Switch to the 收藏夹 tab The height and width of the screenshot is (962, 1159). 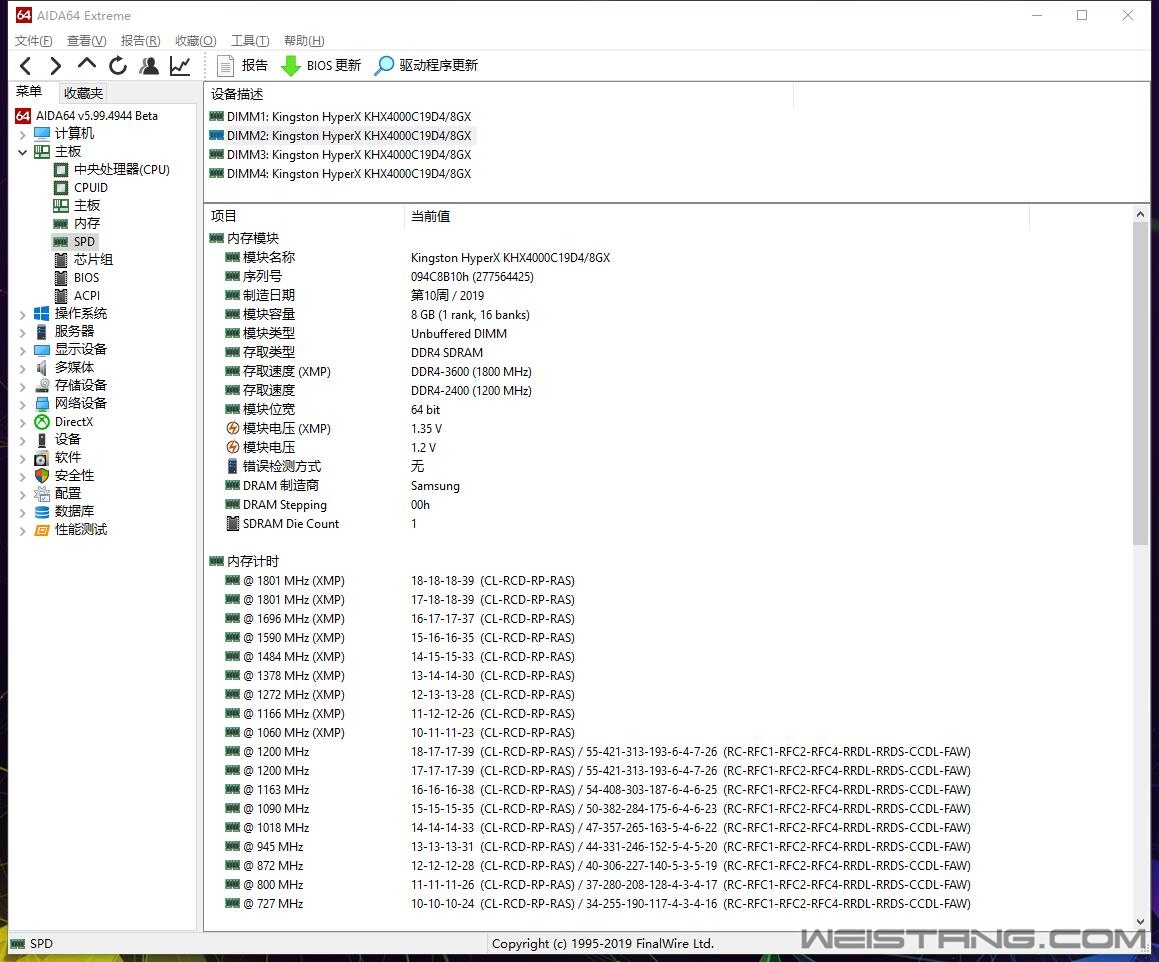pos(83,93)
